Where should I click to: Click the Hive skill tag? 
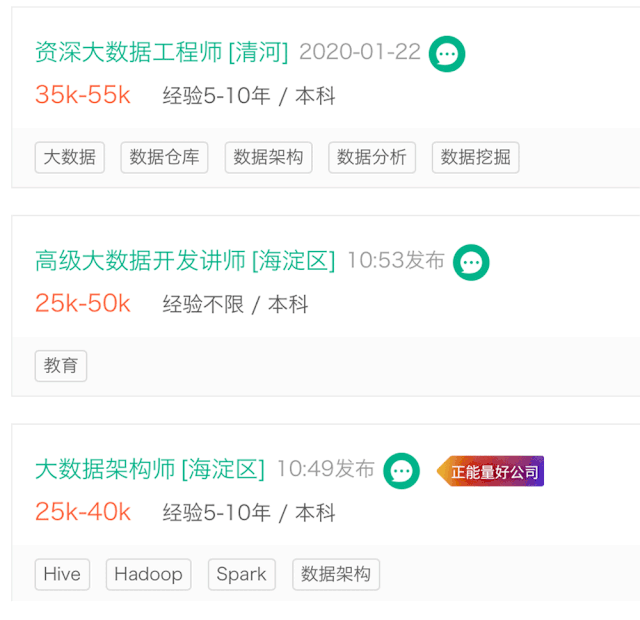point(62,574)
